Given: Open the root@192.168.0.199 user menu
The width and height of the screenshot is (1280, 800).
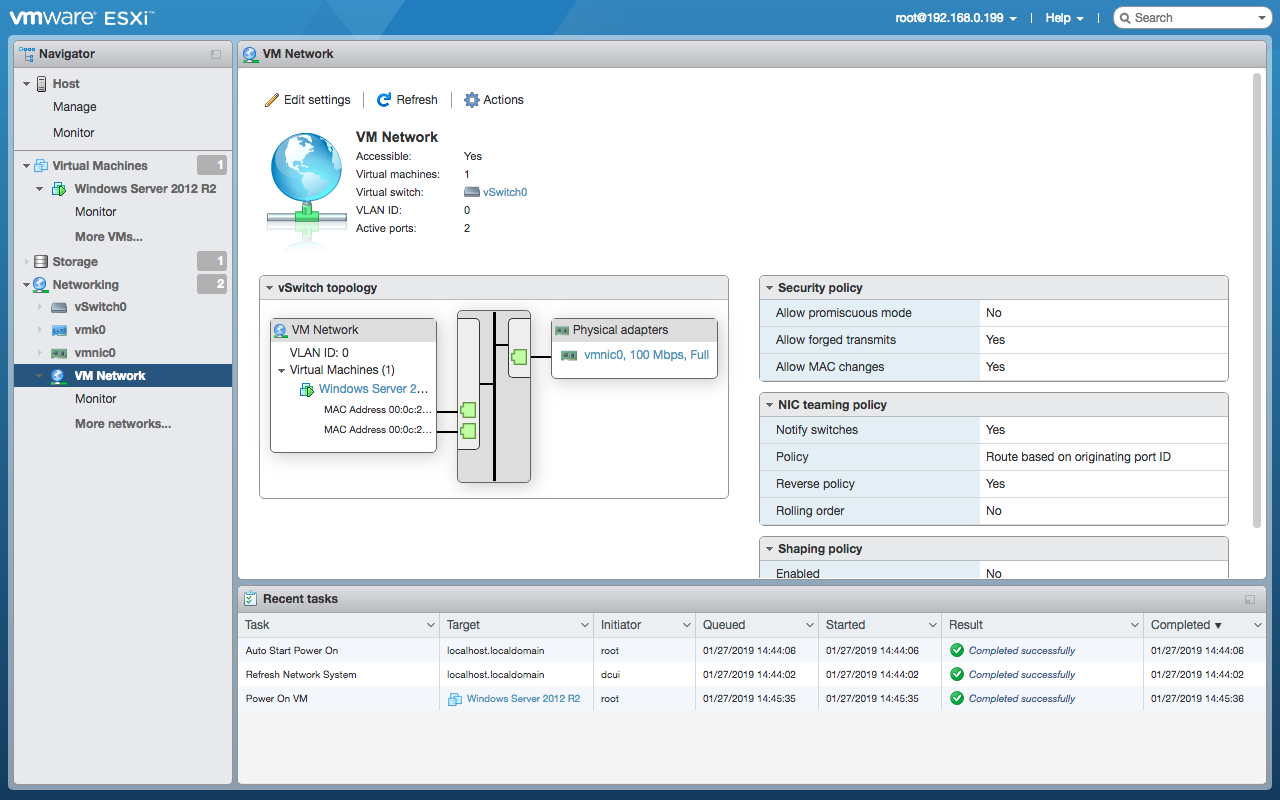Looking at the screenshot, I should pos(953,17).
